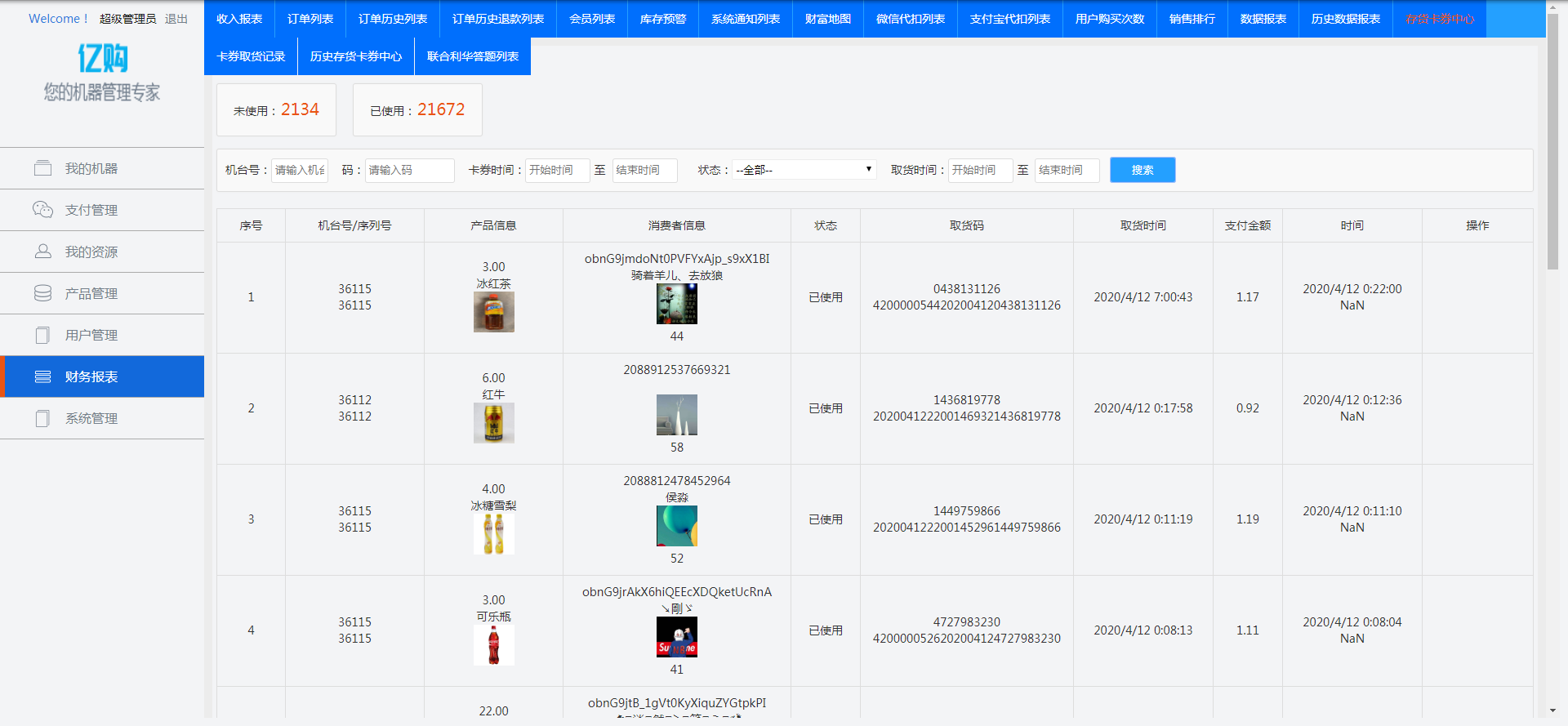Open the 历史存货卡券中心 tab

[356, 56]
